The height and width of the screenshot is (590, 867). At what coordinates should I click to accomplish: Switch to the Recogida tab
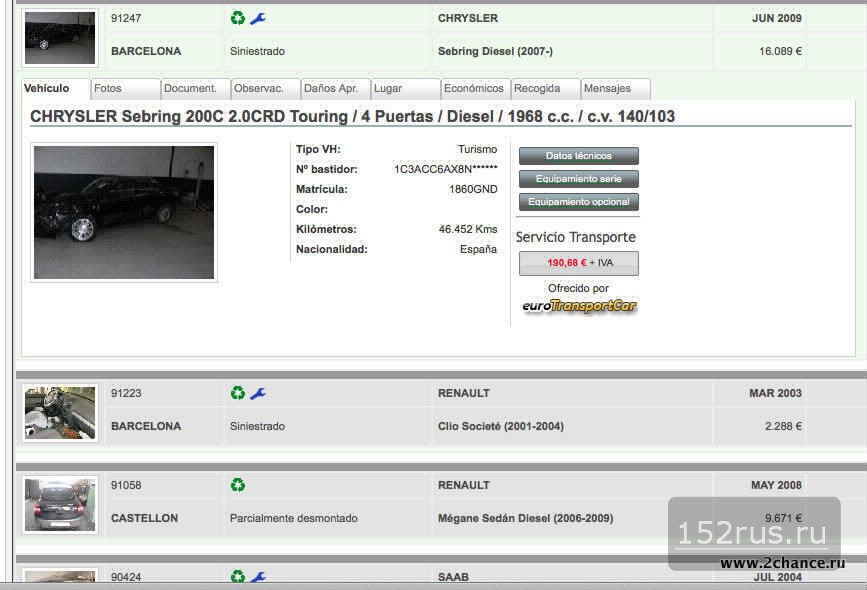point(545,88)
